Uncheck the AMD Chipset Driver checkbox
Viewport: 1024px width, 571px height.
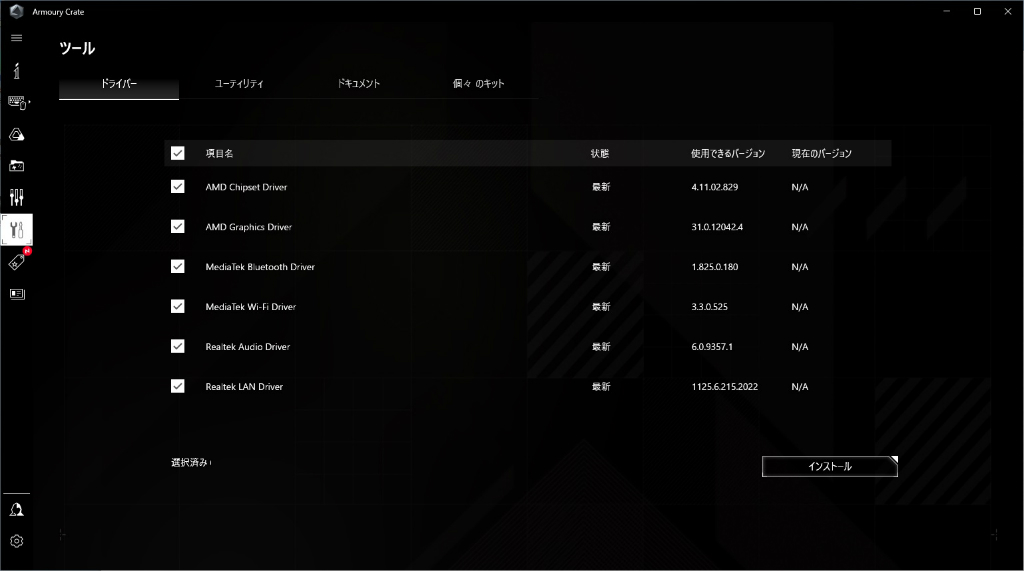point(178,186)
